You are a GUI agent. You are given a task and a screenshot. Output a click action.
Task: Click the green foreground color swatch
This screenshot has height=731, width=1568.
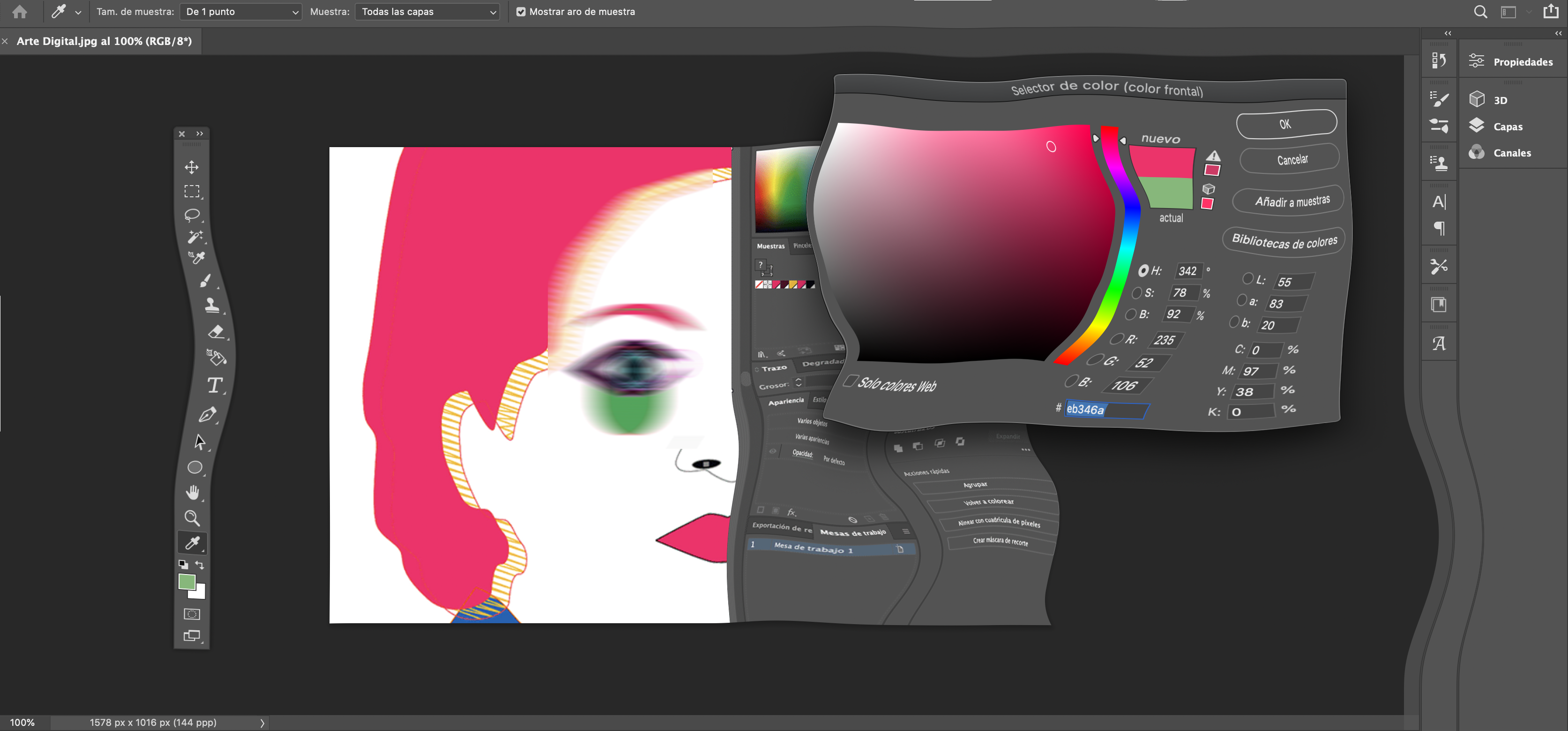click(186, 581)
